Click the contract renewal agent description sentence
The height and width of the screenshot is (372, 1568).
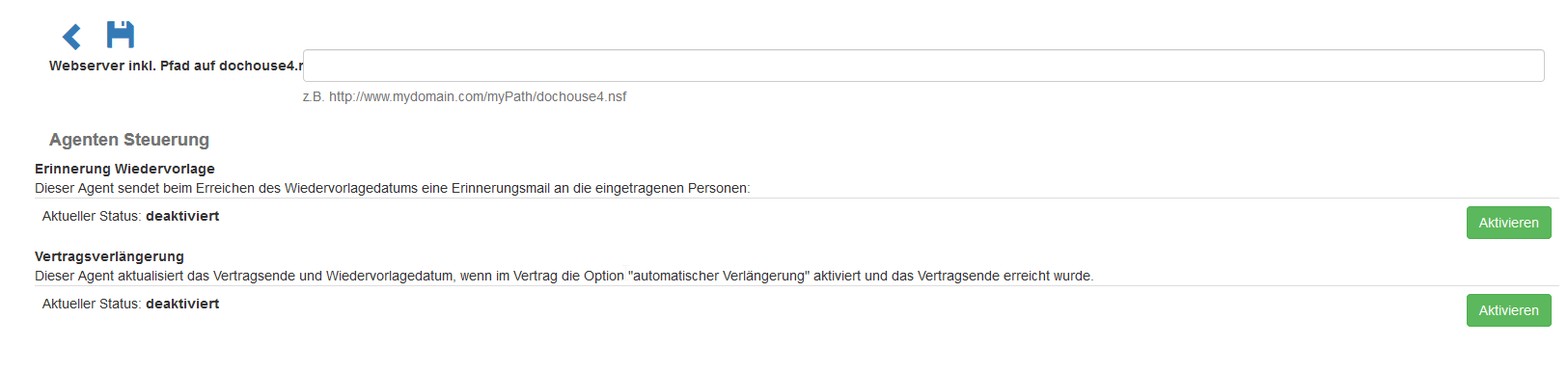coord(564,276)
